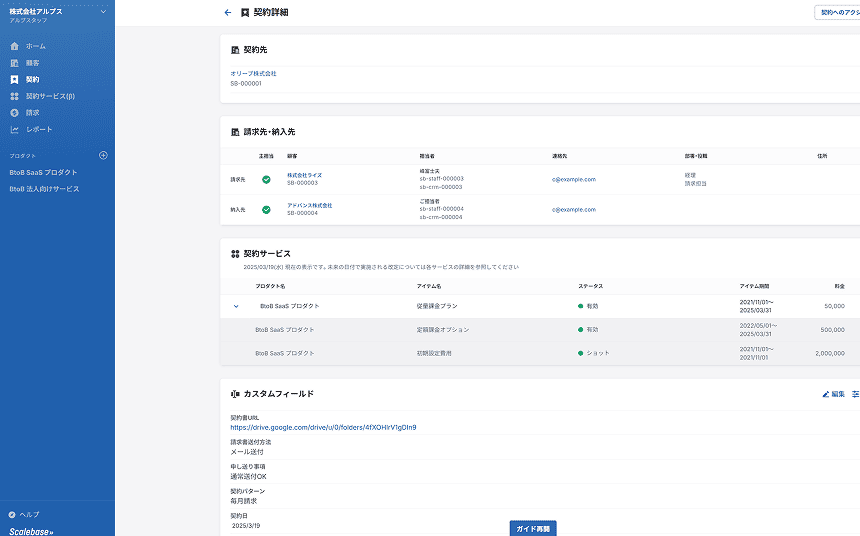Viewport: 860px width, 536px height.
Task: Open the ホーム home icon in sidebar
Action: click(x=15, y=46)
